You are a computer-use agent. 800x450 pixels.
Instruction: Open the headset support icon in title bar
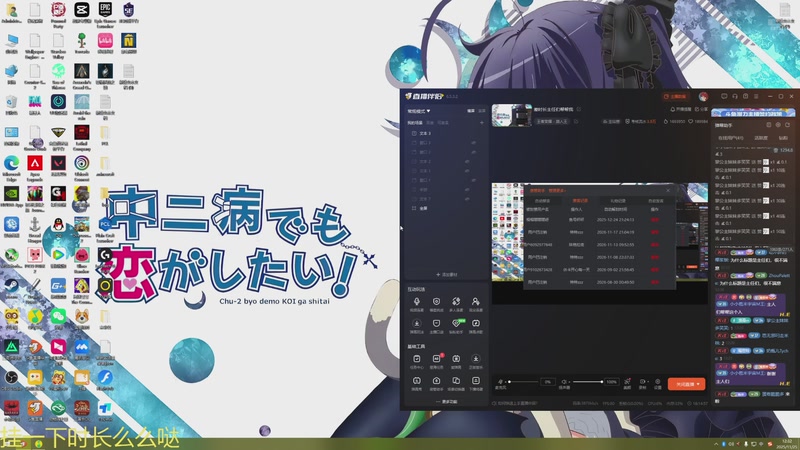pos(735,96)
